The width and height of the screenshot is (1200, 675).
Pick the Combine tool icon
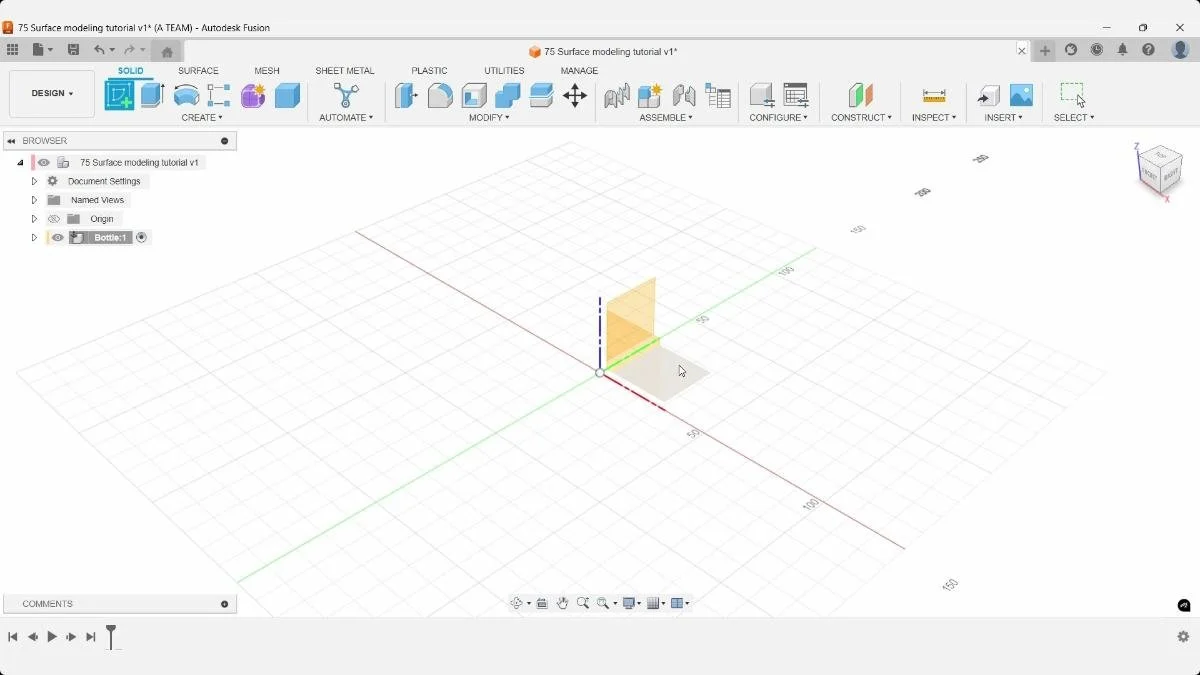tap(508, 95)
